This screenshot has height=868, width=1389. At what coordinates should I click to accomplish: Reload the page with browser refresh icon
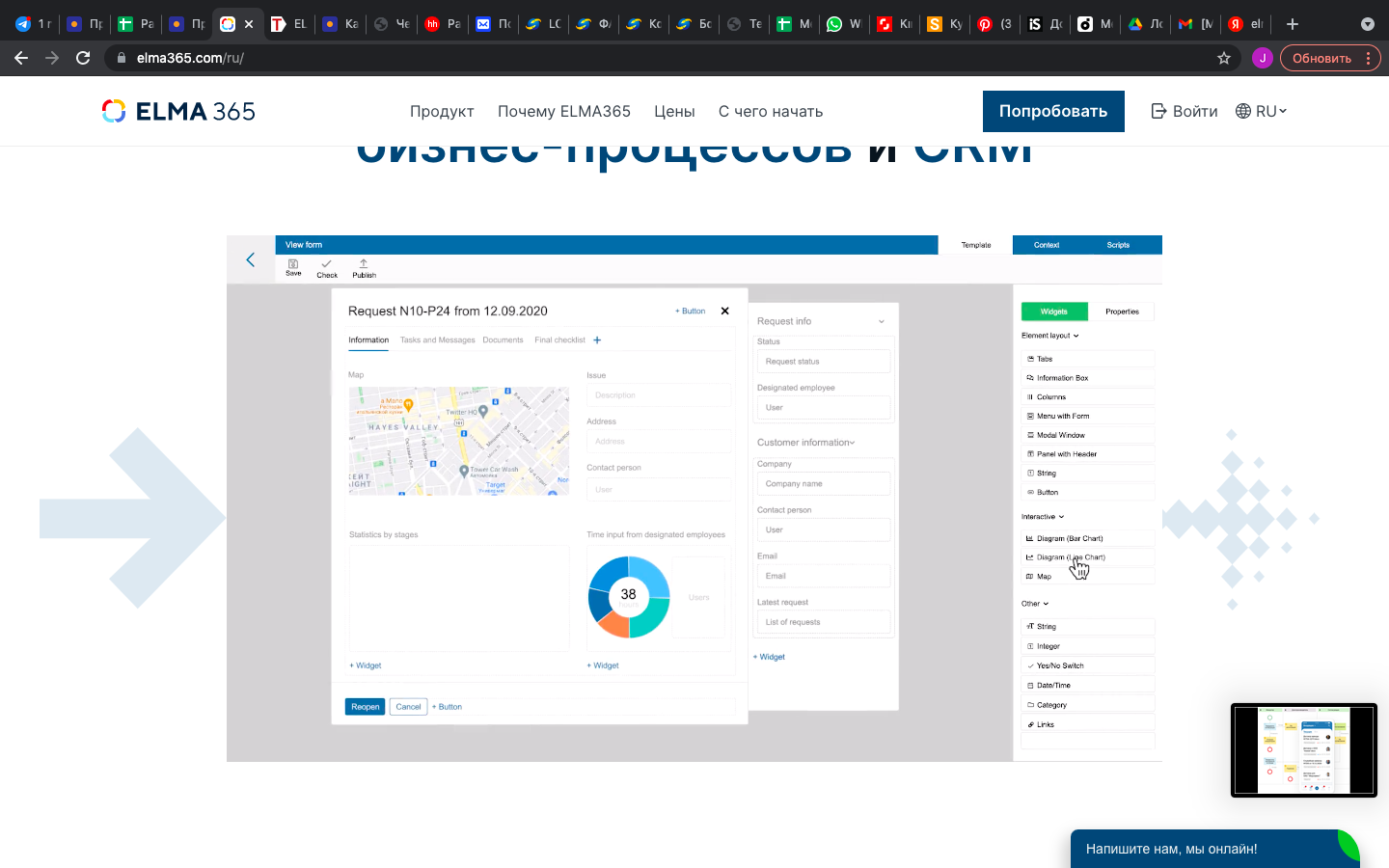(x=83, y=58)
